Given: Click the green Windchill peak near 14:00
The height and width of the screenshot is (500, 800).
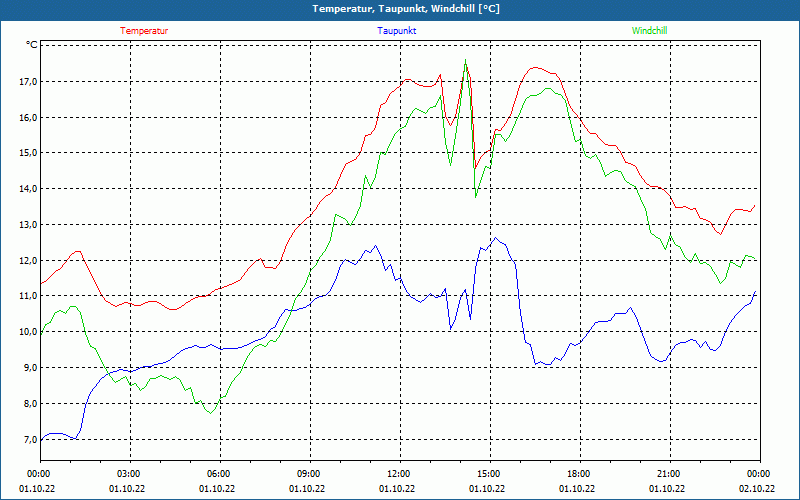Looking at the screenshot, I should pos(465,60).
